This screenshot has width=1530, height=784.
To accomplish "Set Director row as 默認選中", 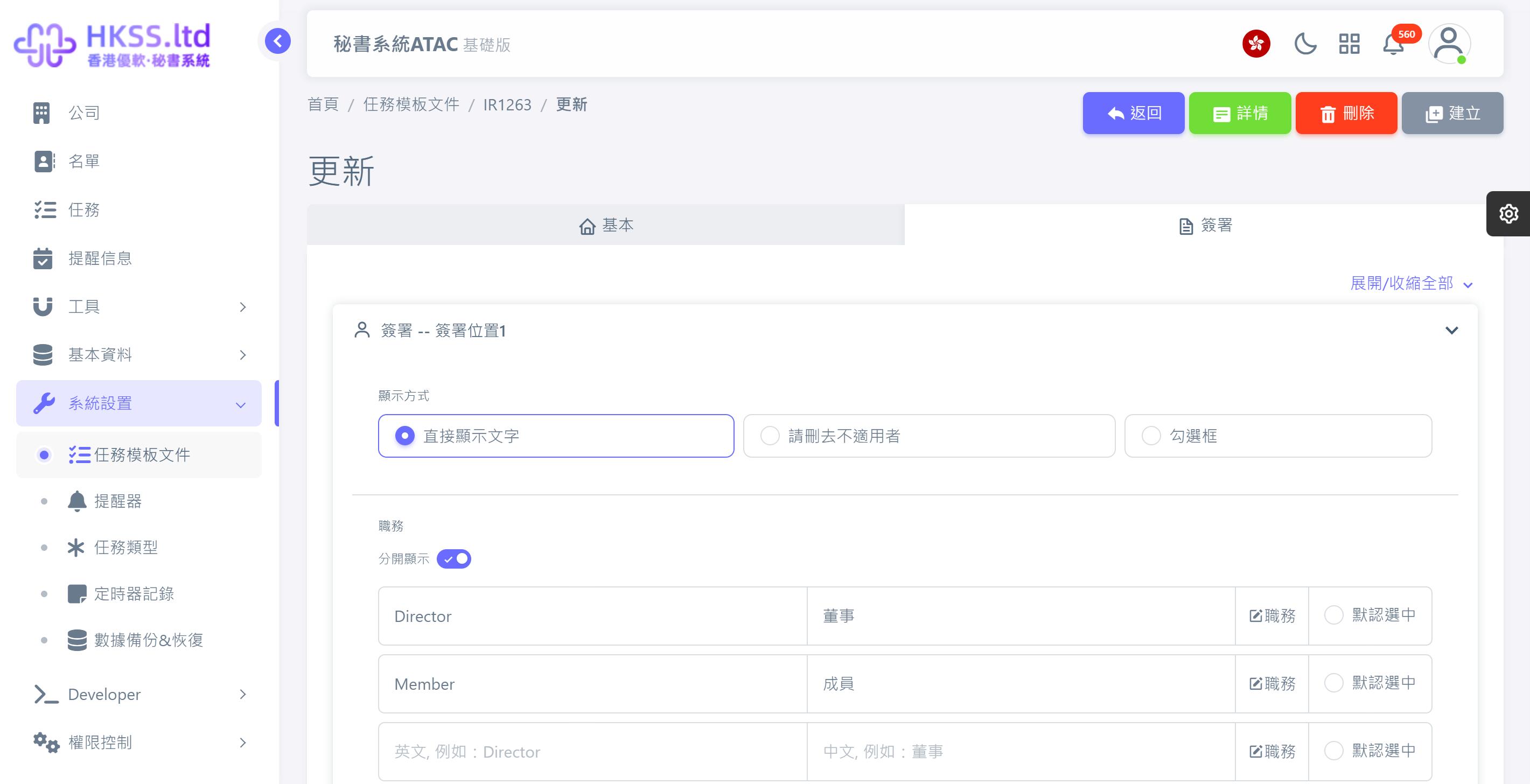I will pos(1333,615).
